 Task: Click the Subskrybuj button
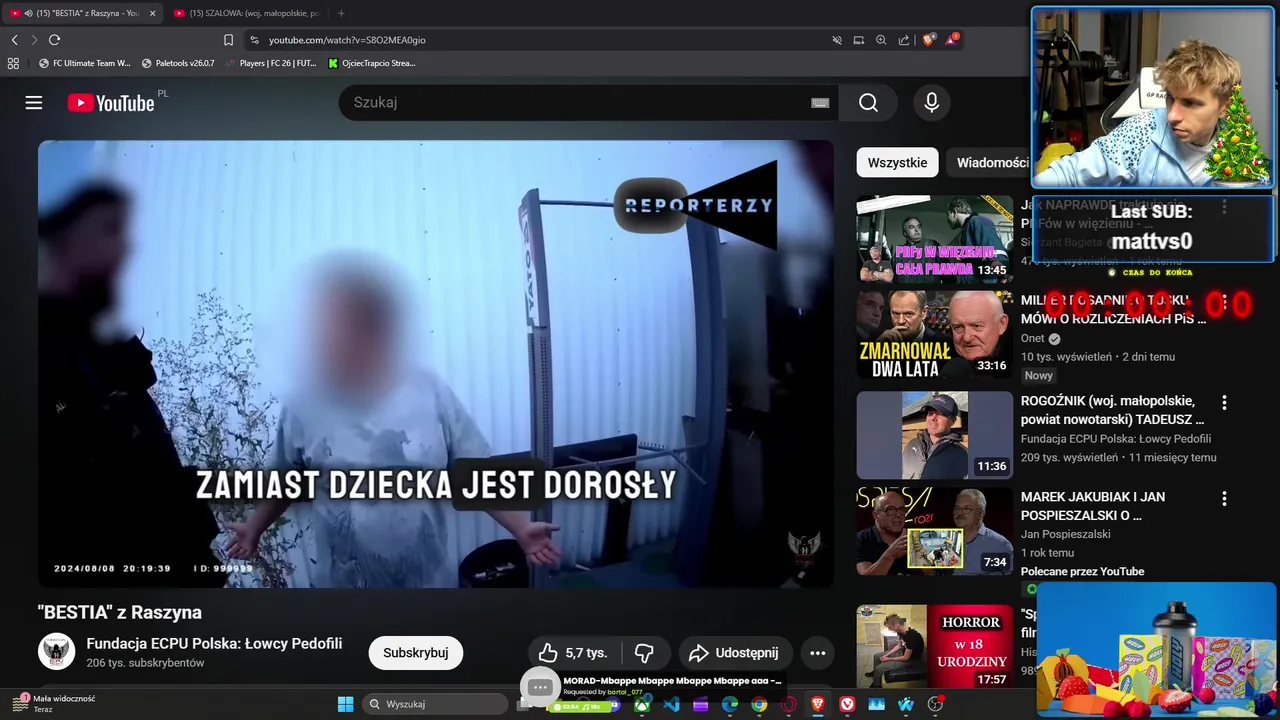point(416,653)
